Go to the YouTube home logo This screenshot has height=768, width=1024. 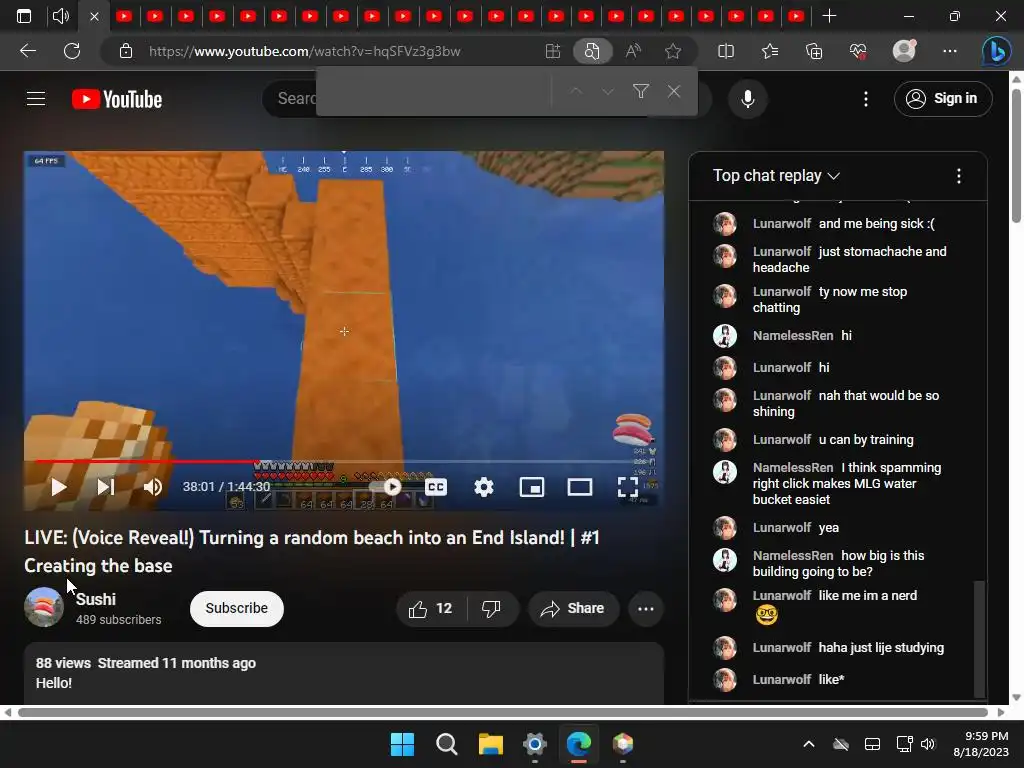pyautogui.click(x=117, y=99)
